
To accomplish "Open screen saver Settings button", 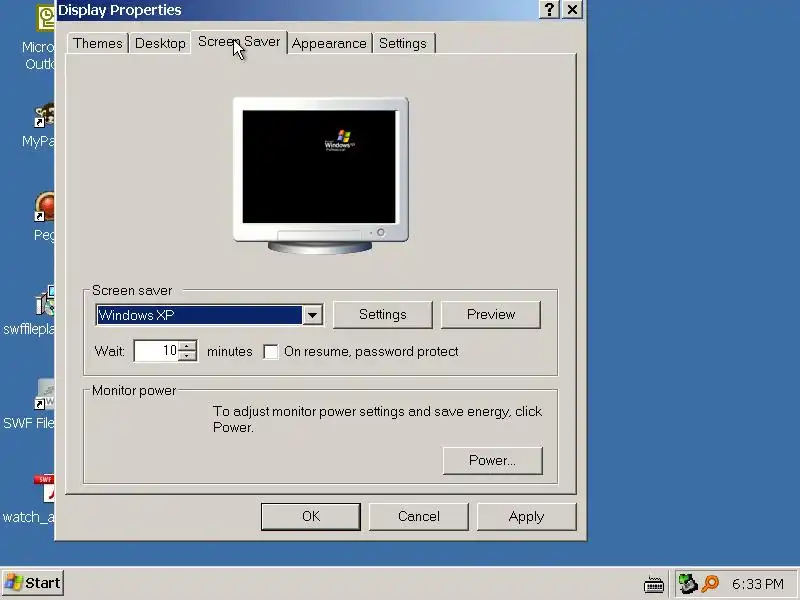I will pos(383,314).
